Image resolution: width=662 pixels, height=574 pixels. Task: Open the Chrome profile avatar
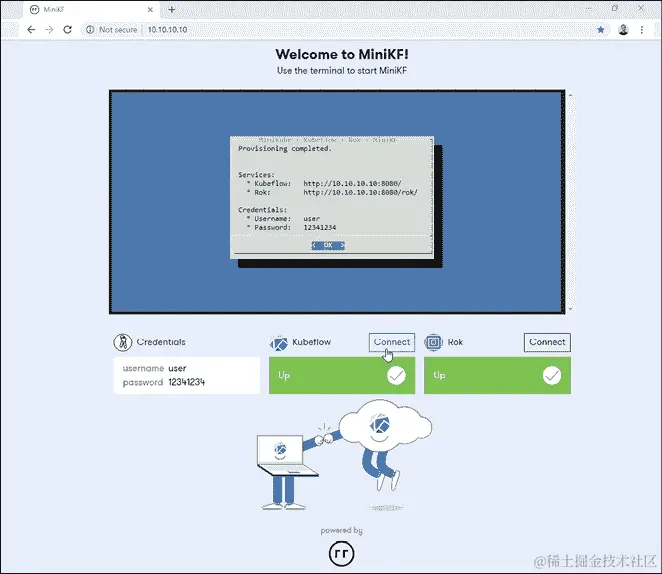623,30
